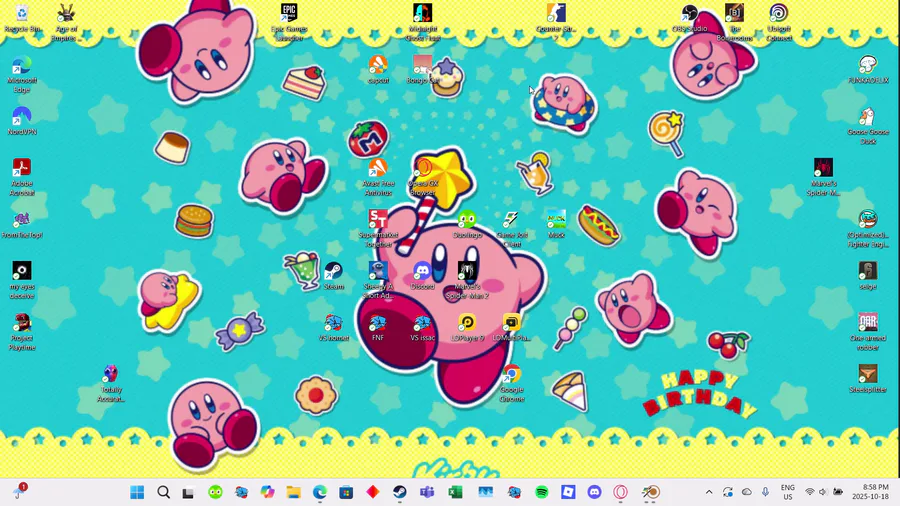Screen dimensions: 900x506
Task: Select the From the top! desktop icon
Action: [x=22, y=224]
